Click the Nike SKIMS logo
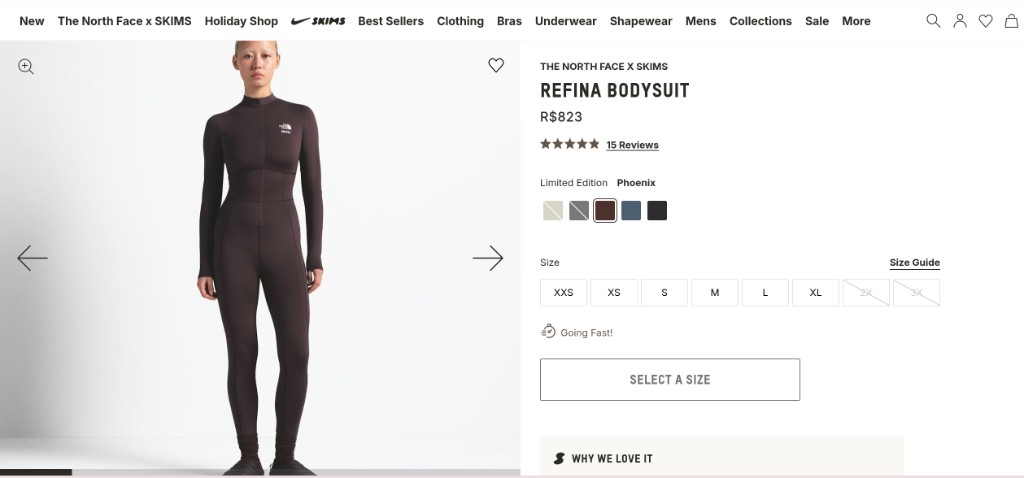1024x478 pixels. [318, 21]
